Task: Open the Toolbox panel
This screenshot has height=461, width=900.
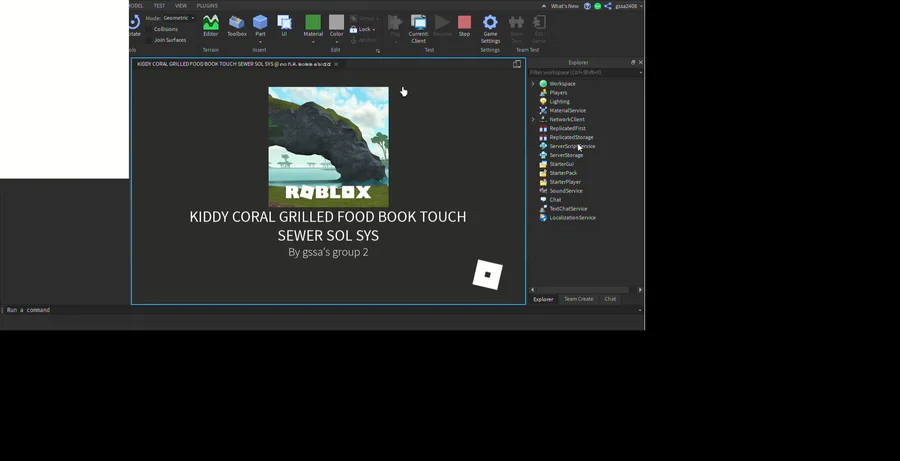Action: 236,26
